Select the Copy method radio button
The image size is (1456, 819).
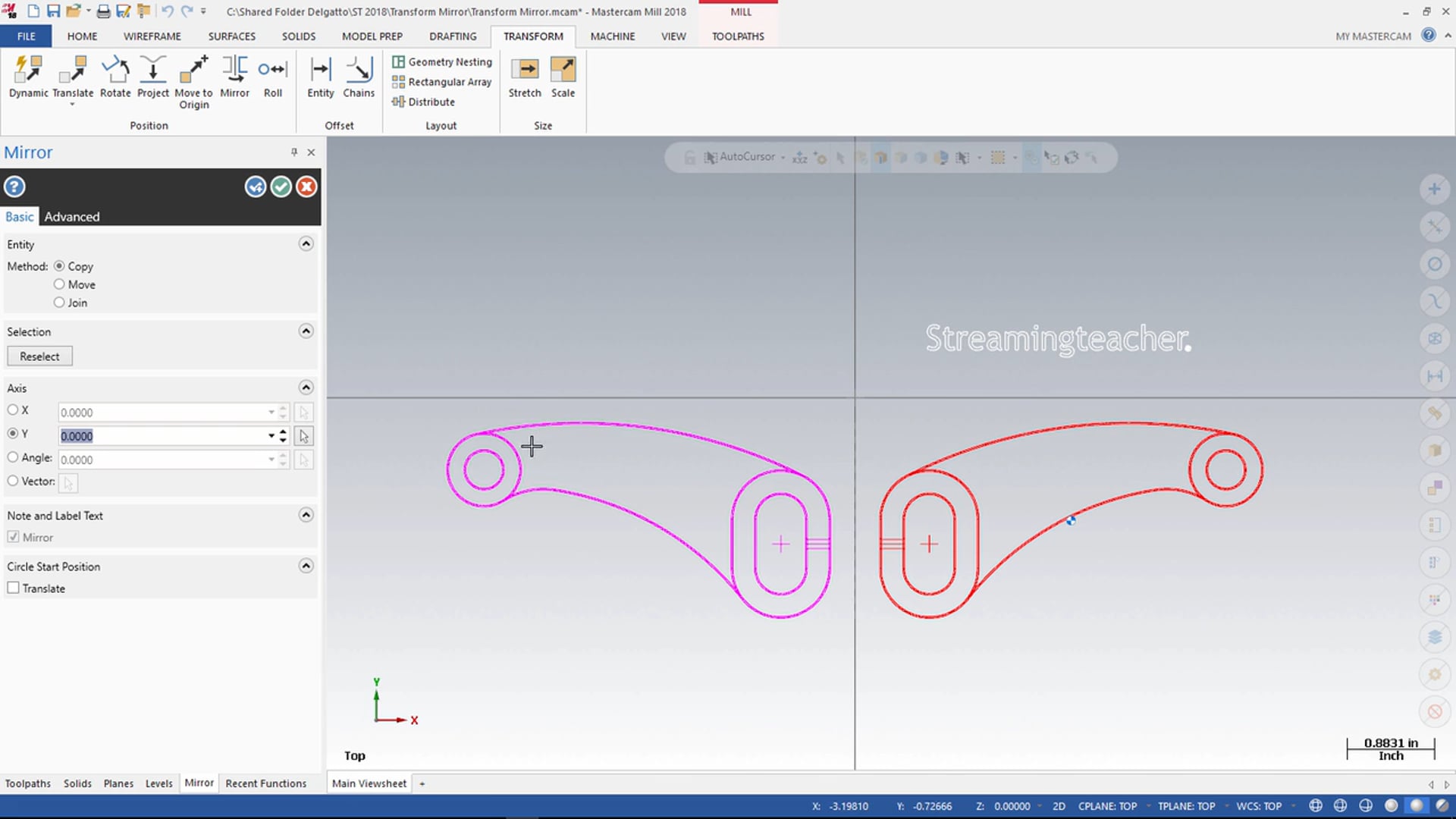(x=59, y=266)
